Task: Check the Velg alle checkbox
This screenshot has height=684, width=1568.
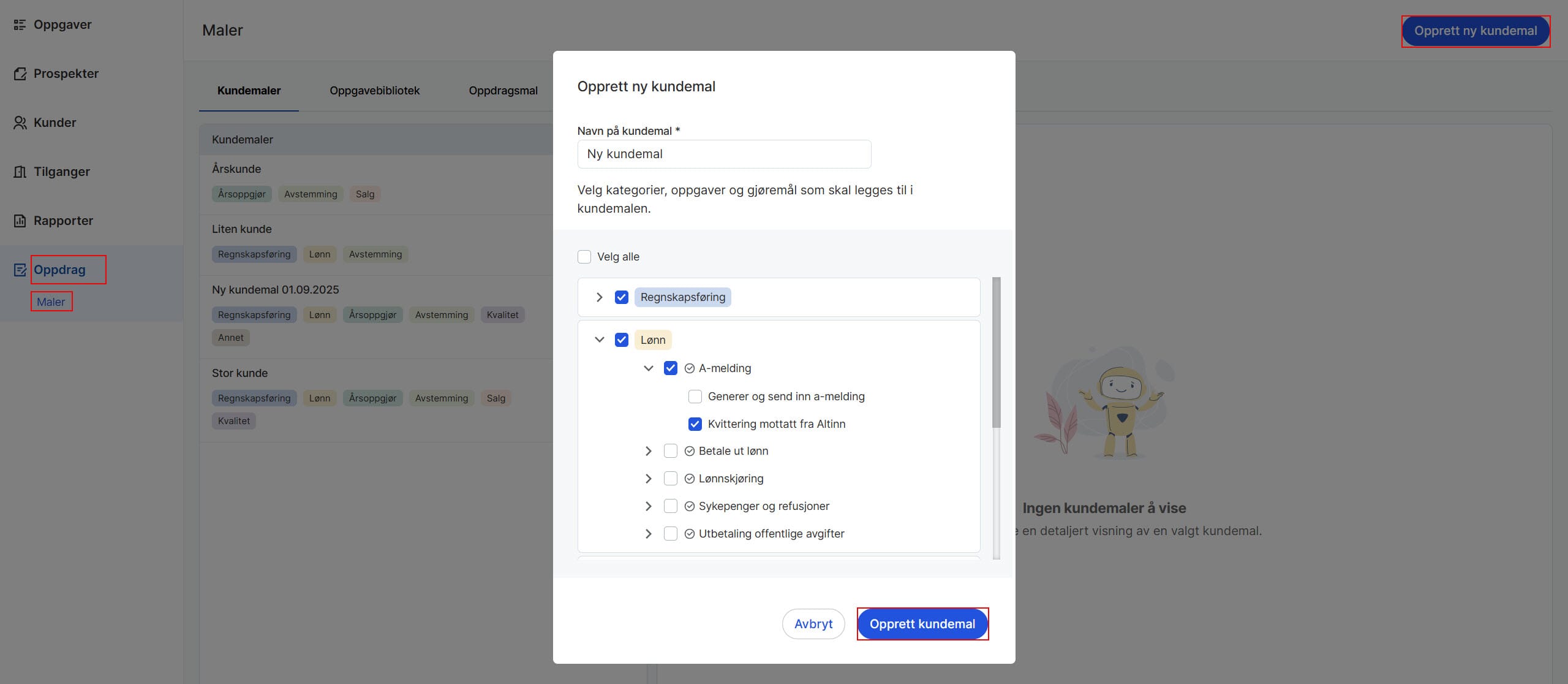Action: [x=584, y=257]
